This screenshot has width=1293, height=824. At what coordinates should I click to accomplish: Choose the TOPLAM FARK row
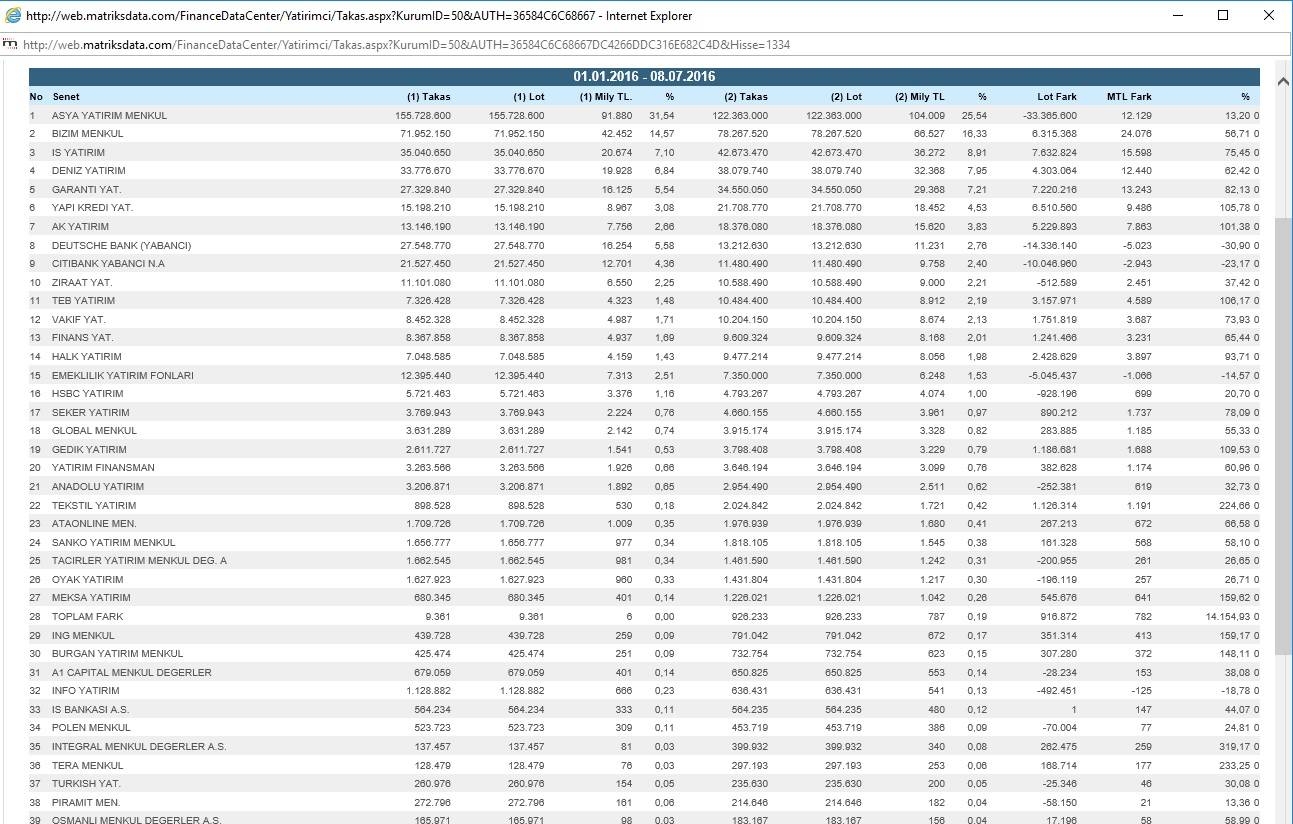[87, 617]
